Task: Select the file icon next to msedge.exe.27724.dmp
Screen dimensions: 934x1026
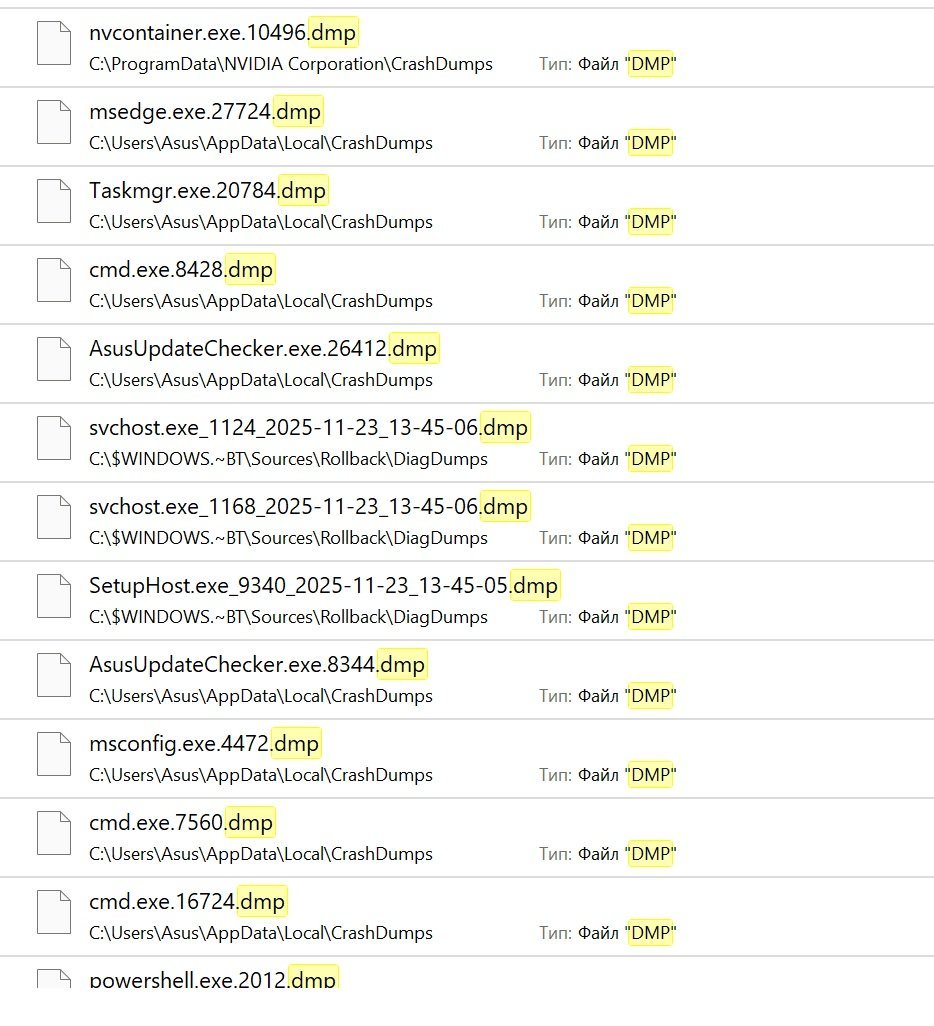Action: pyautogui.click(x=54, y=122)
